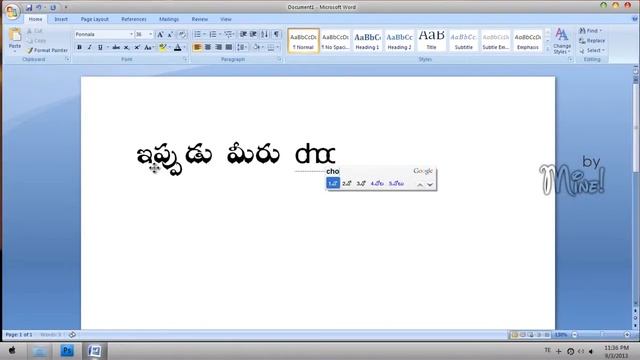Click the font color icon
The width and height of the screenshot is (640, 360).
178,47
